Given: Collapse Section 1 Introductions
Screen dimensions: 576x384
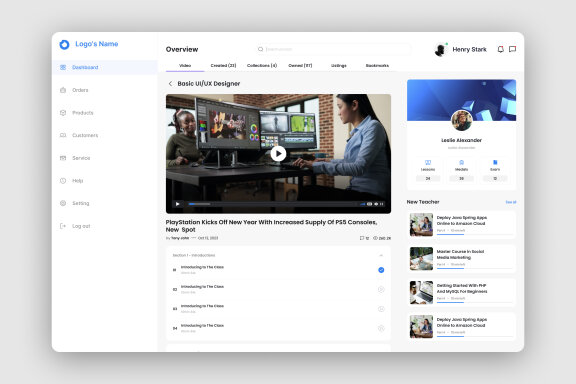Looking at the screenshot, I should coord(381,255).
